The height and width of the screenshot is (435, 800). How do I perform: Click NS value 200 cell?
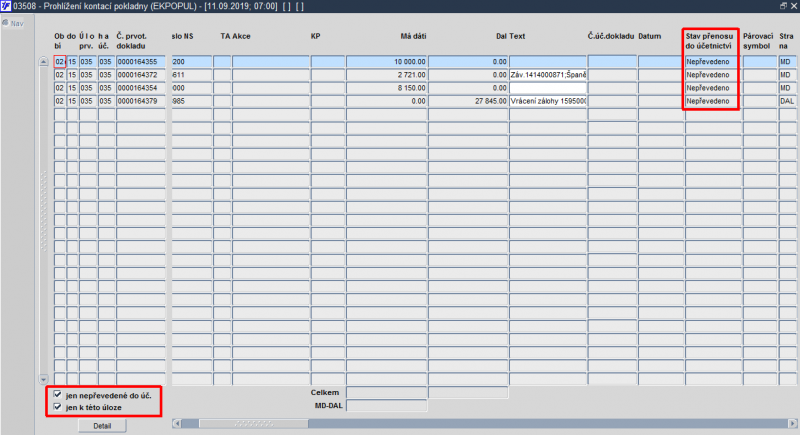click(191, 62)
